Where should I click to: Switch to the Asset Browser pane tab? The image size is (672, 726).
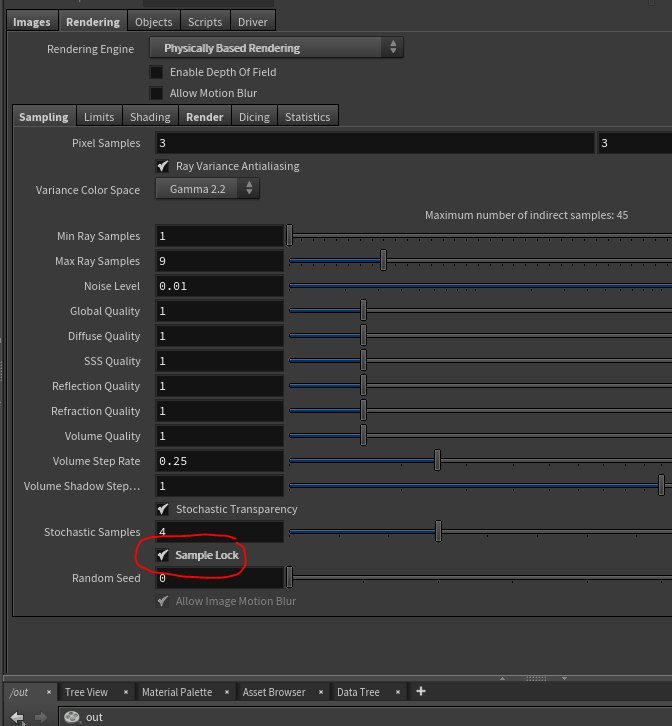coord(273,692)
